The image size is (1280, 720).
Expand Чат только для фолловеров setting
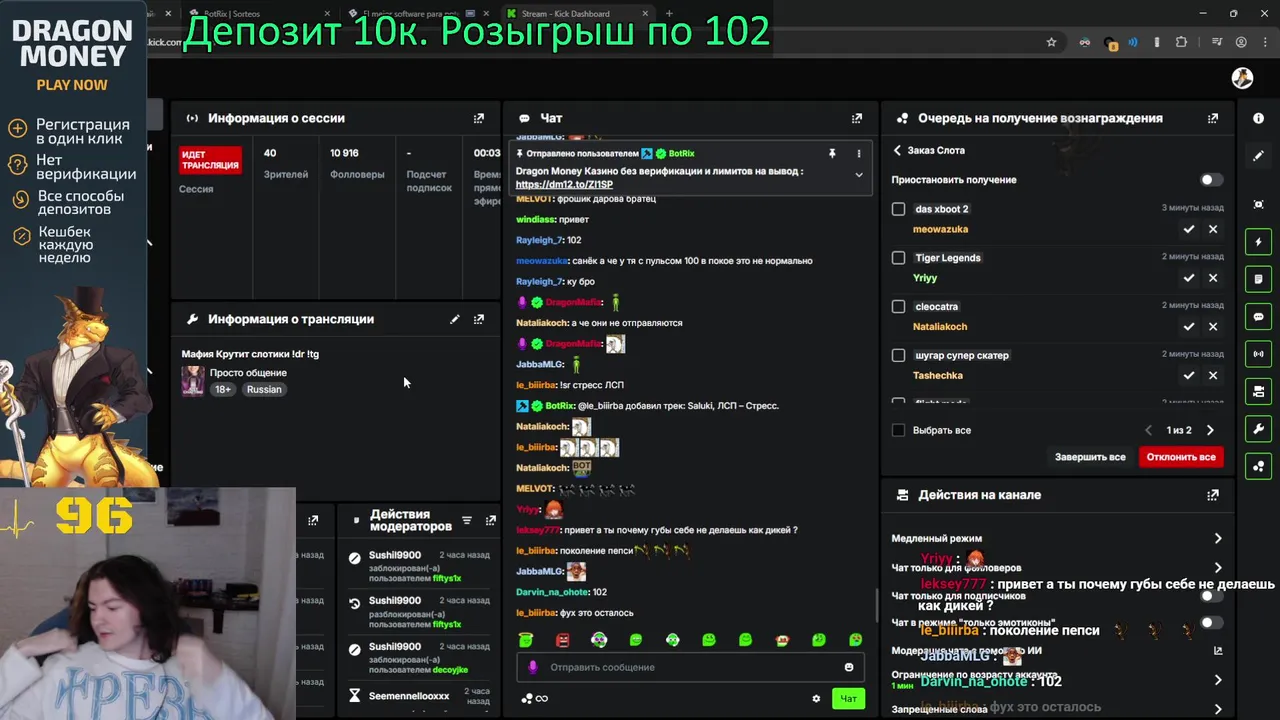1217,567
